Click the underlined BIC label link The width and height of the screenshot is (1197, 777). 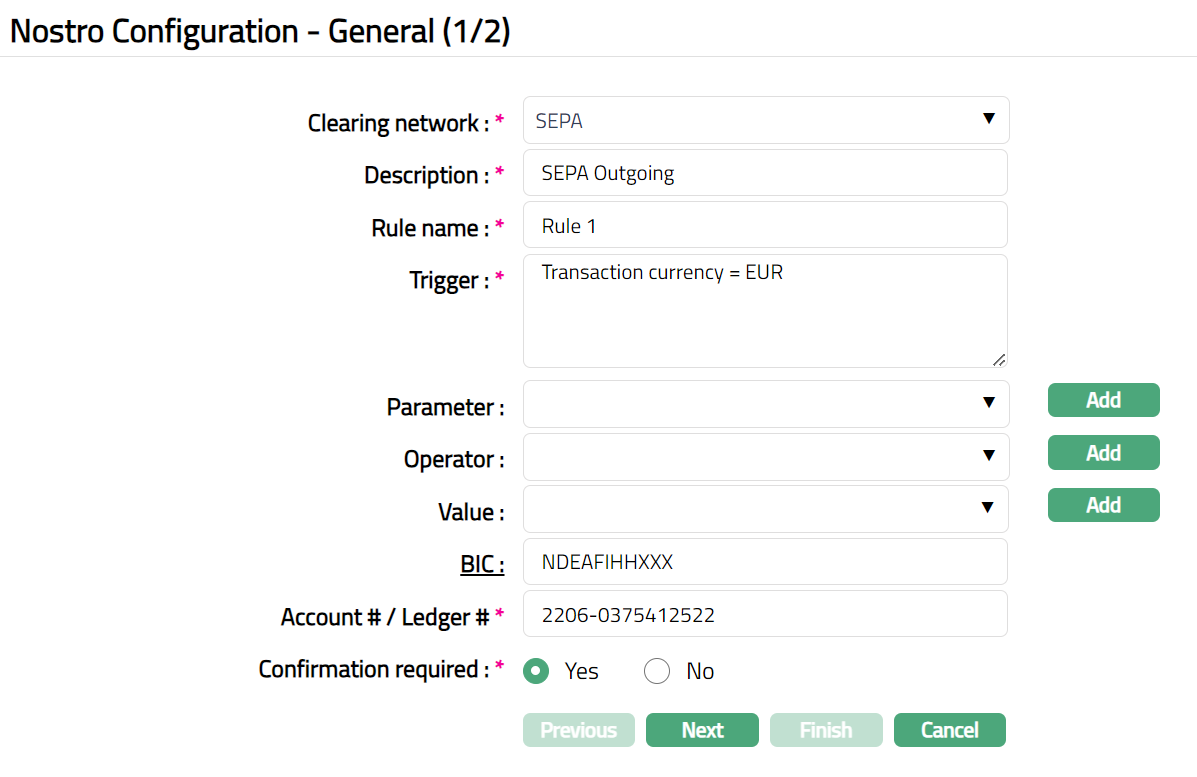[x=482, y=565]
